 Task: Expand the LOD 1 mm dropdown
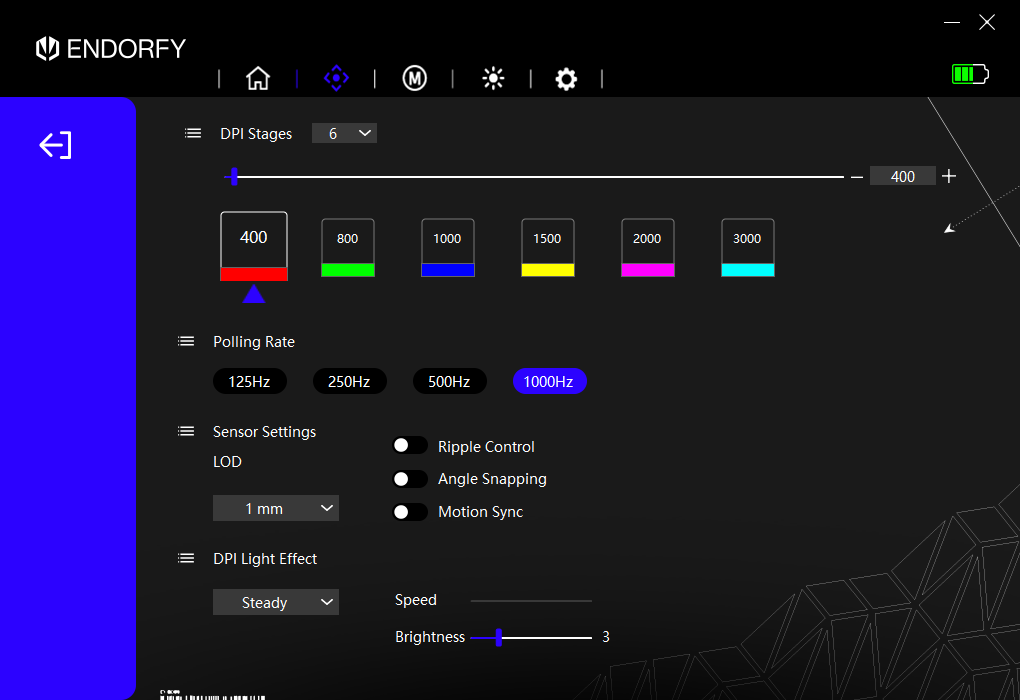click(276, 508)
